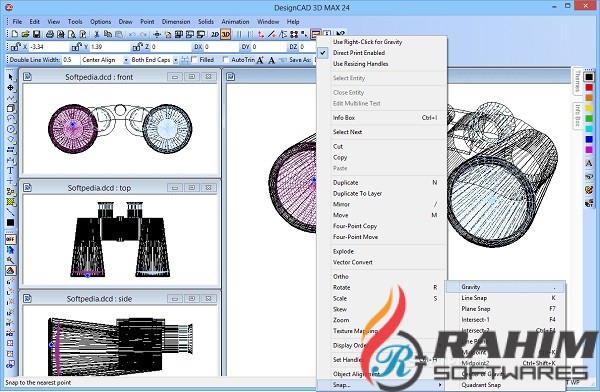Click Duplicate To Layer menu entry
Screen dimensions: 600x392
click(382, 193)
